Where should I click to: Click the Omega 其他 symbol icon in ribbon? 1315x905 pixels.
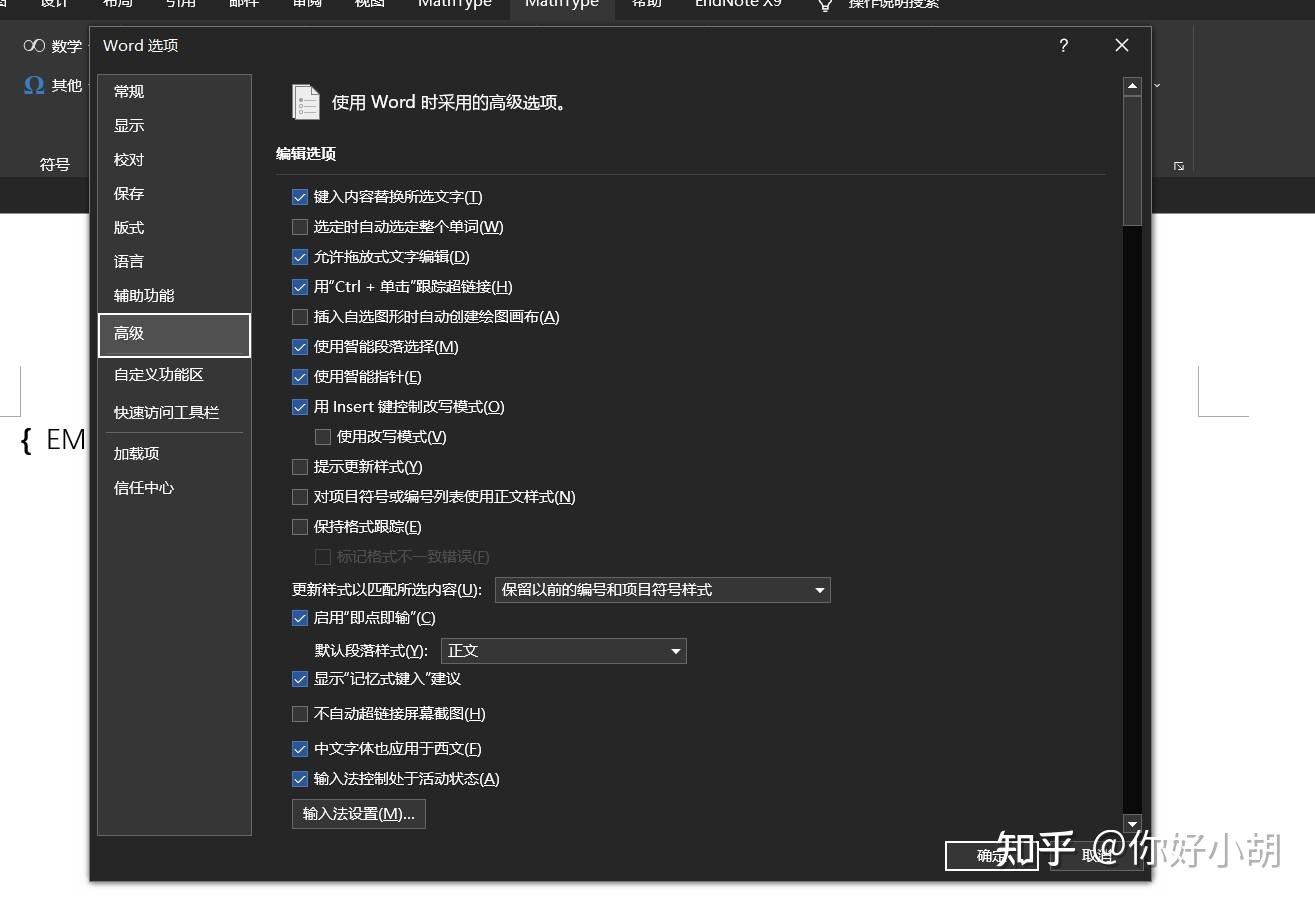(x=34, y=85)
